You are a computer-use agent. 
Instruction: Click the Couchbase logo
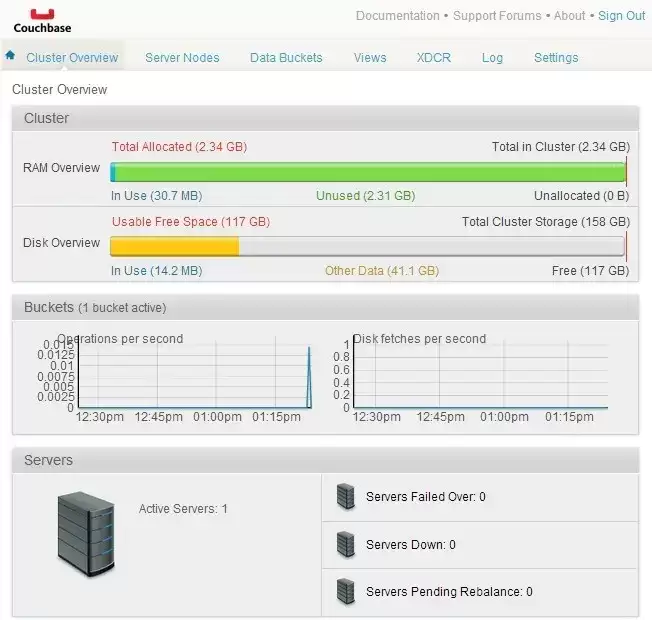click(42, 21)
